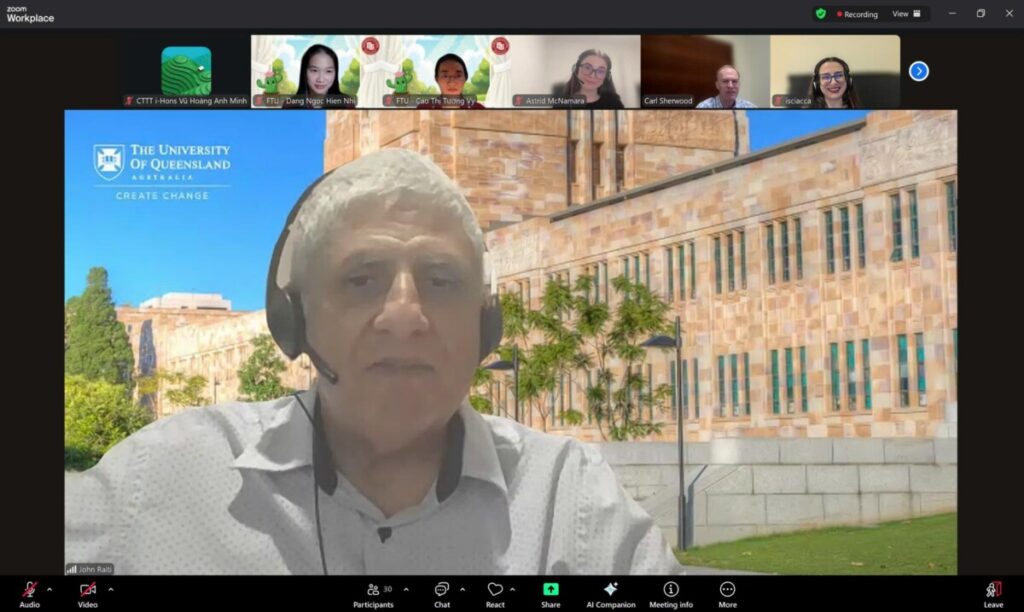Open the More options menu
The width and height of the screenshot is (1024, 612).
coord(727,592)
